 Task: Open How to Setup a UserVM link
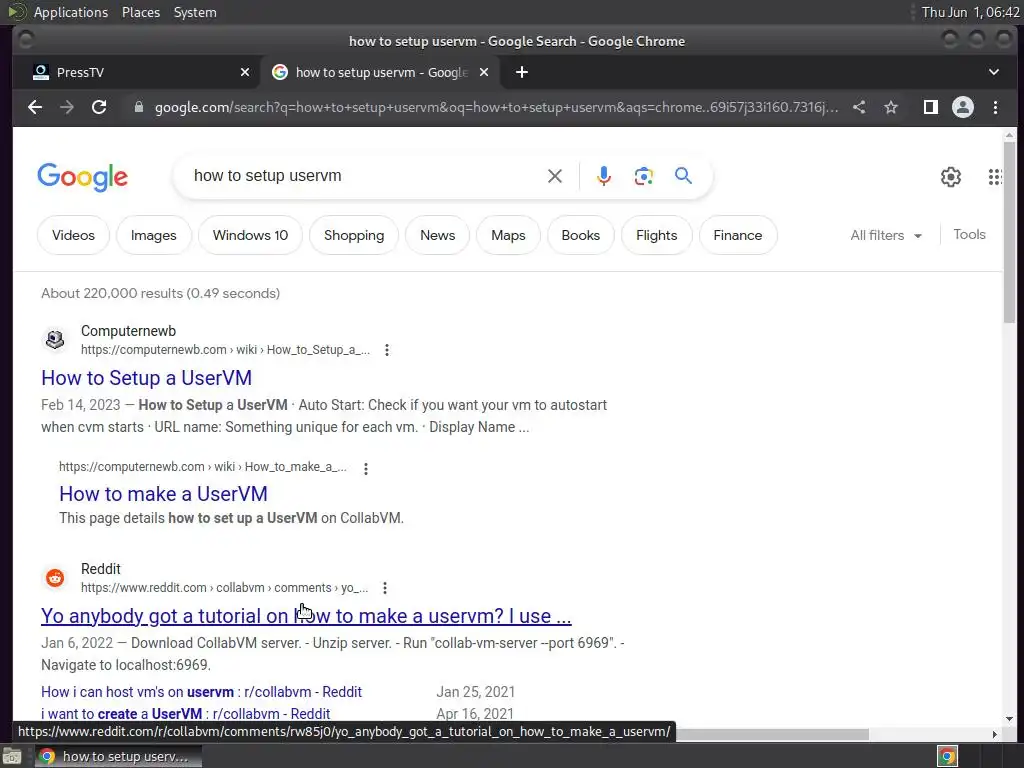tap(146, 377)
